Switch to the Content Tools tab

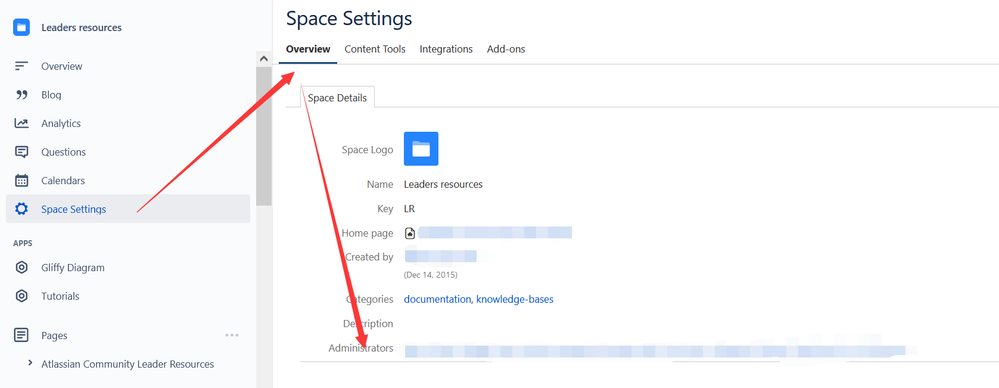tap(375, 49)
